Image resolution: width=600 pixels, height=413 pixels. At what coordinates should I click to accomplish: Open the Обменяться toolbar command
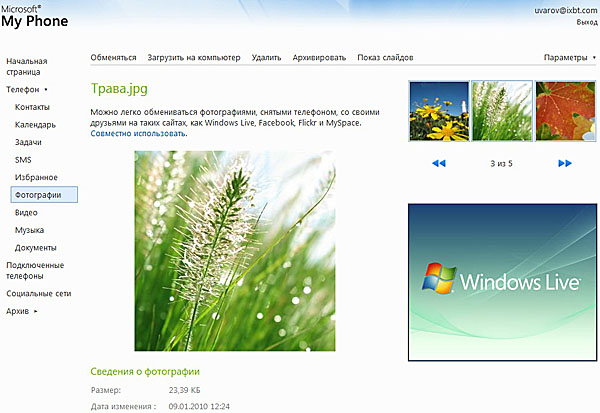click(x=113, y=57)
